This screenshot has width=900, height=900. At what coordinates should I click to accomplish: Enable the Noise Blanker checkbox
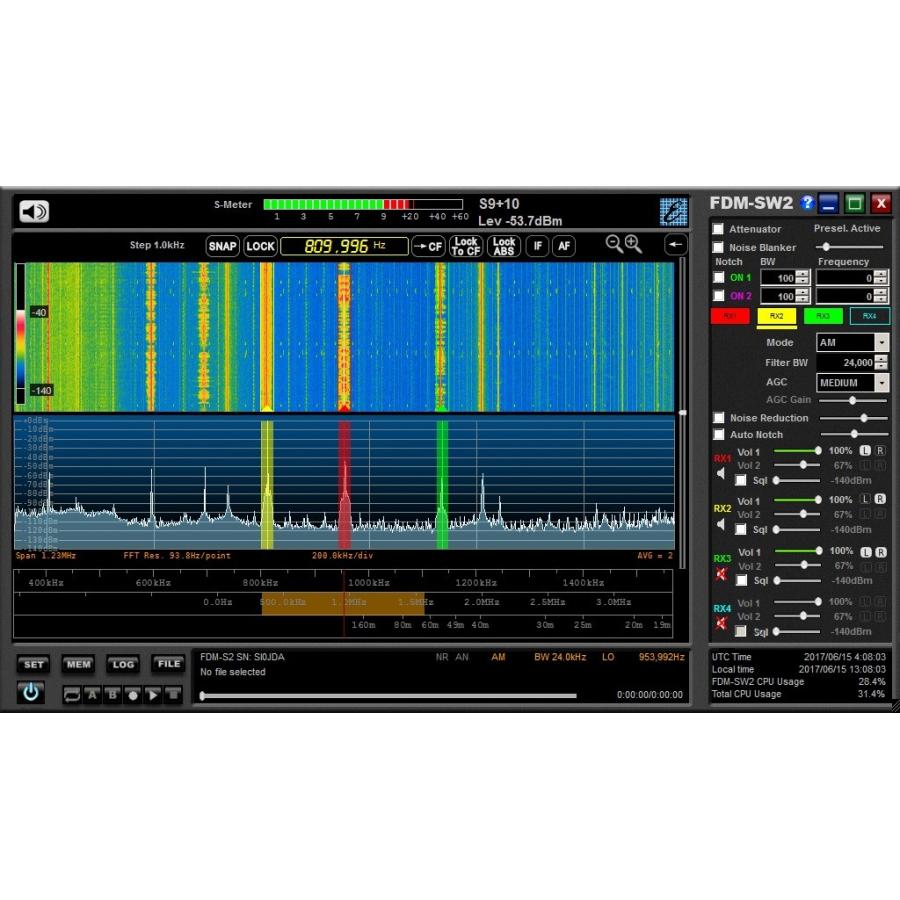pyautogui.click(x=717, y=247)
